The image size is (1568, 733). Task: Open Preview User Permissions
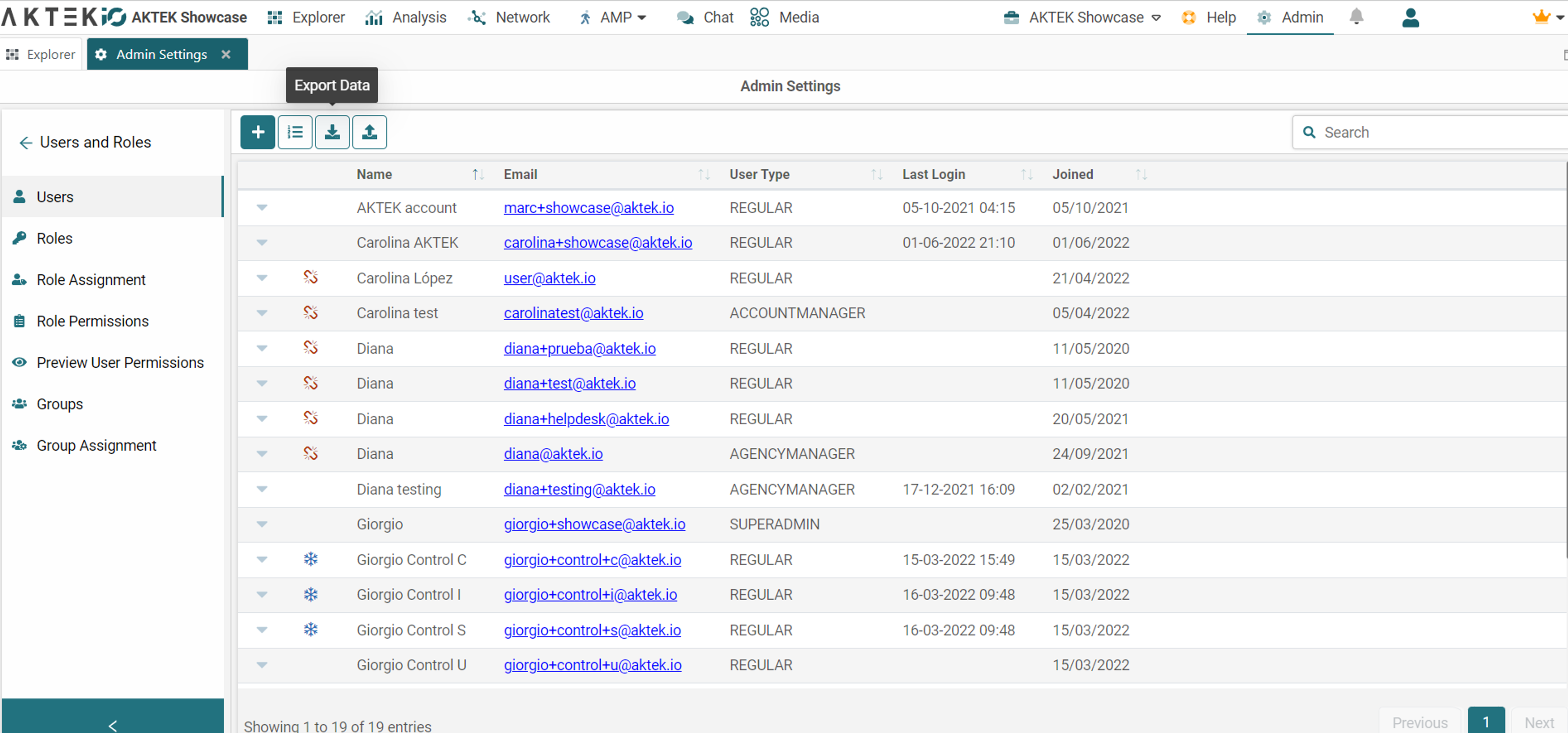113,362
